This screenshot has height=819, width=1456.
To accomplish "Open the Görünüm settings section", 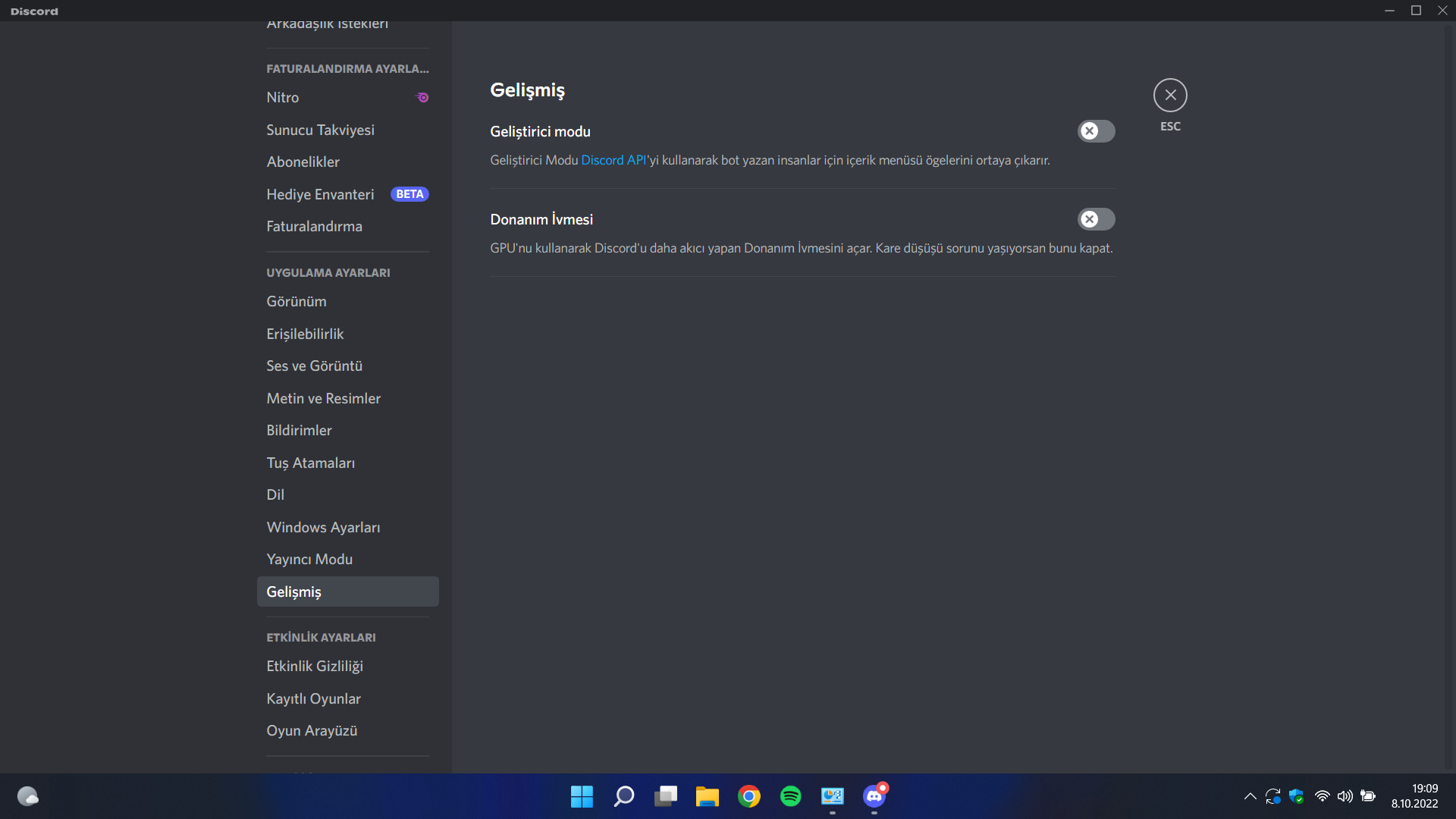I will point(297,302).
